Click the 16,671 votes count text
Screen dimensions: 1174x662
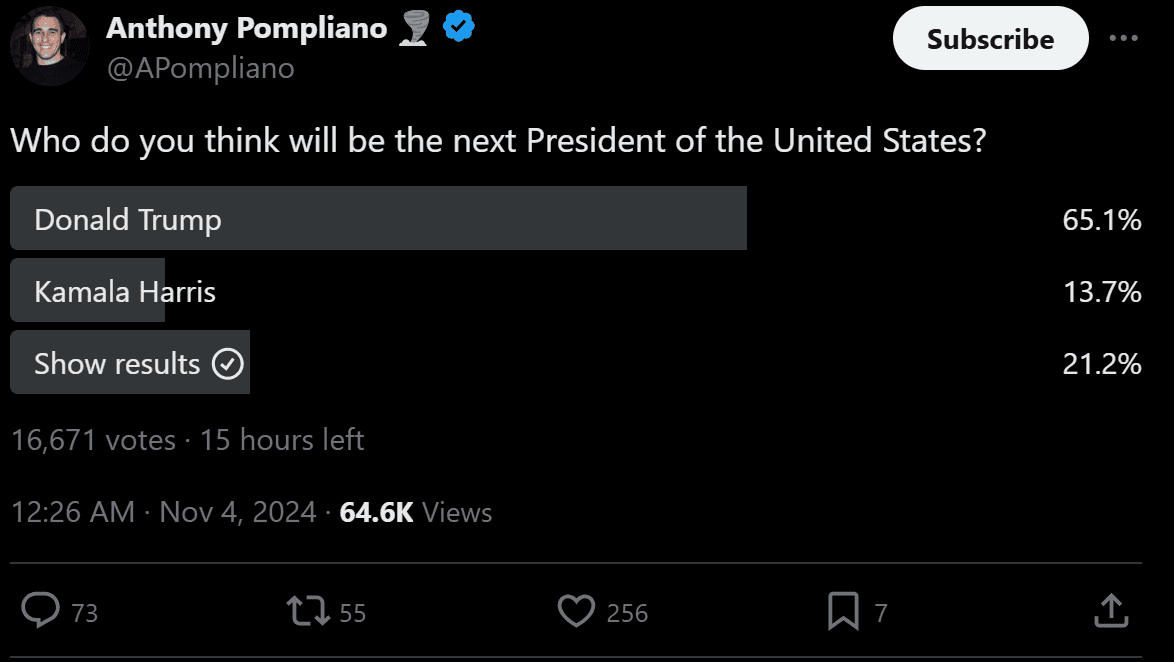click(93, 440)
